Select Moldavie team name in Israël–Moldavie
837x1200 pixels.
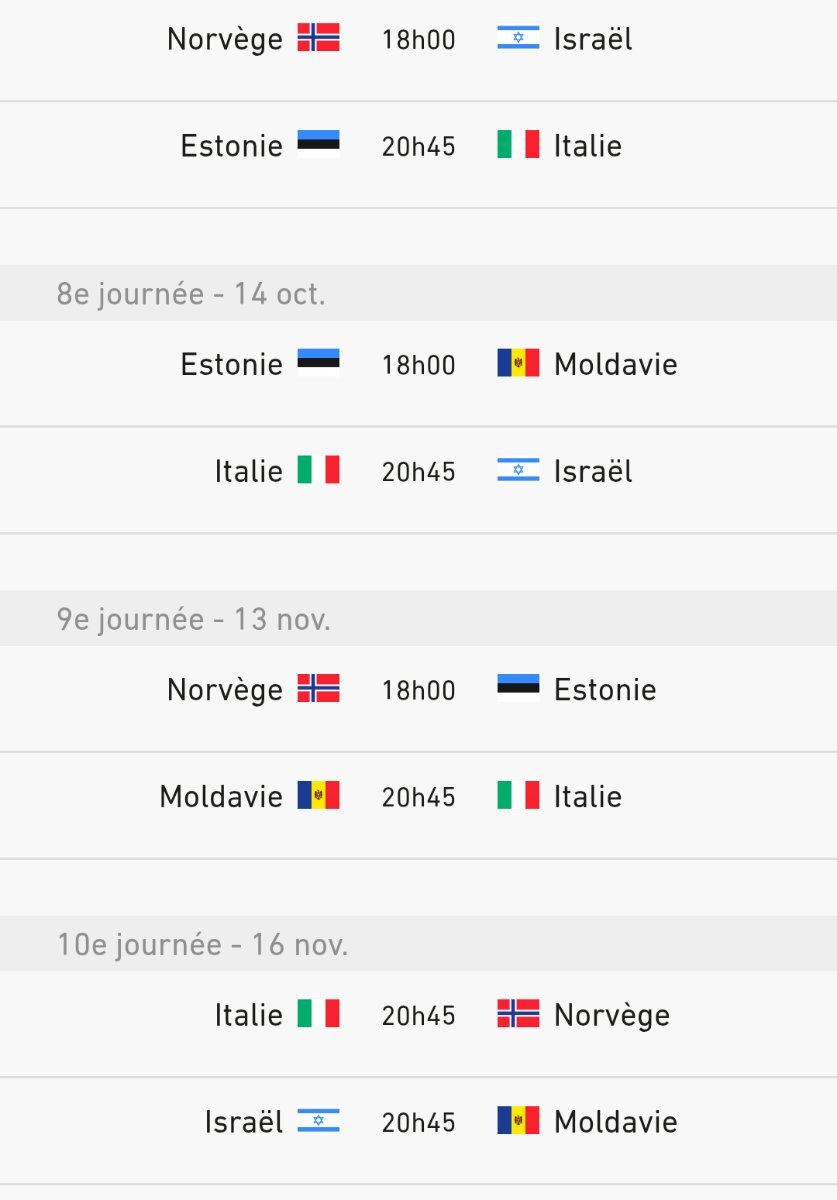pos(616,1122)
